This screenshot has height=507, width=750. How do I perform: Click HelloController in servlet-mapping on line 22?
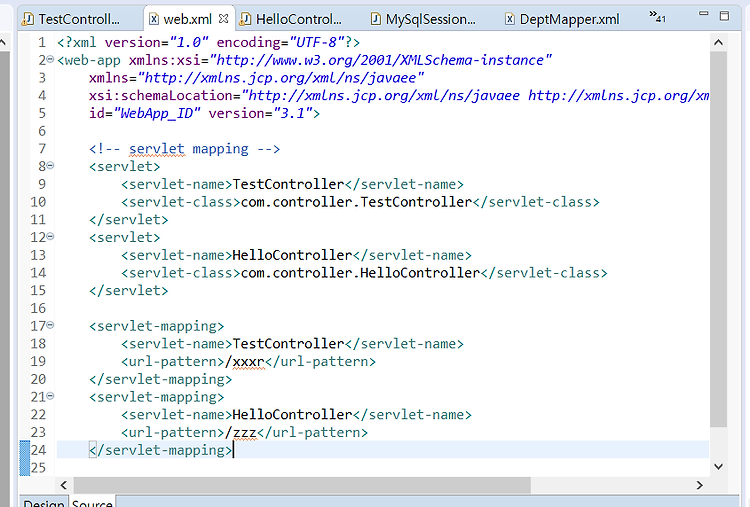pyautogui.click(x=292, y=415)
